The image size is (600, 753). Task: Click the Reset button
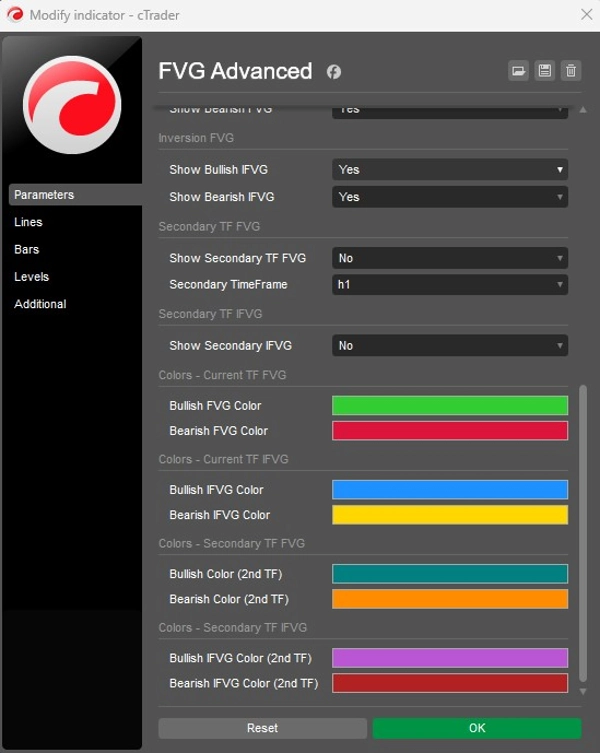pyautogui.click(x=262, y=728)
